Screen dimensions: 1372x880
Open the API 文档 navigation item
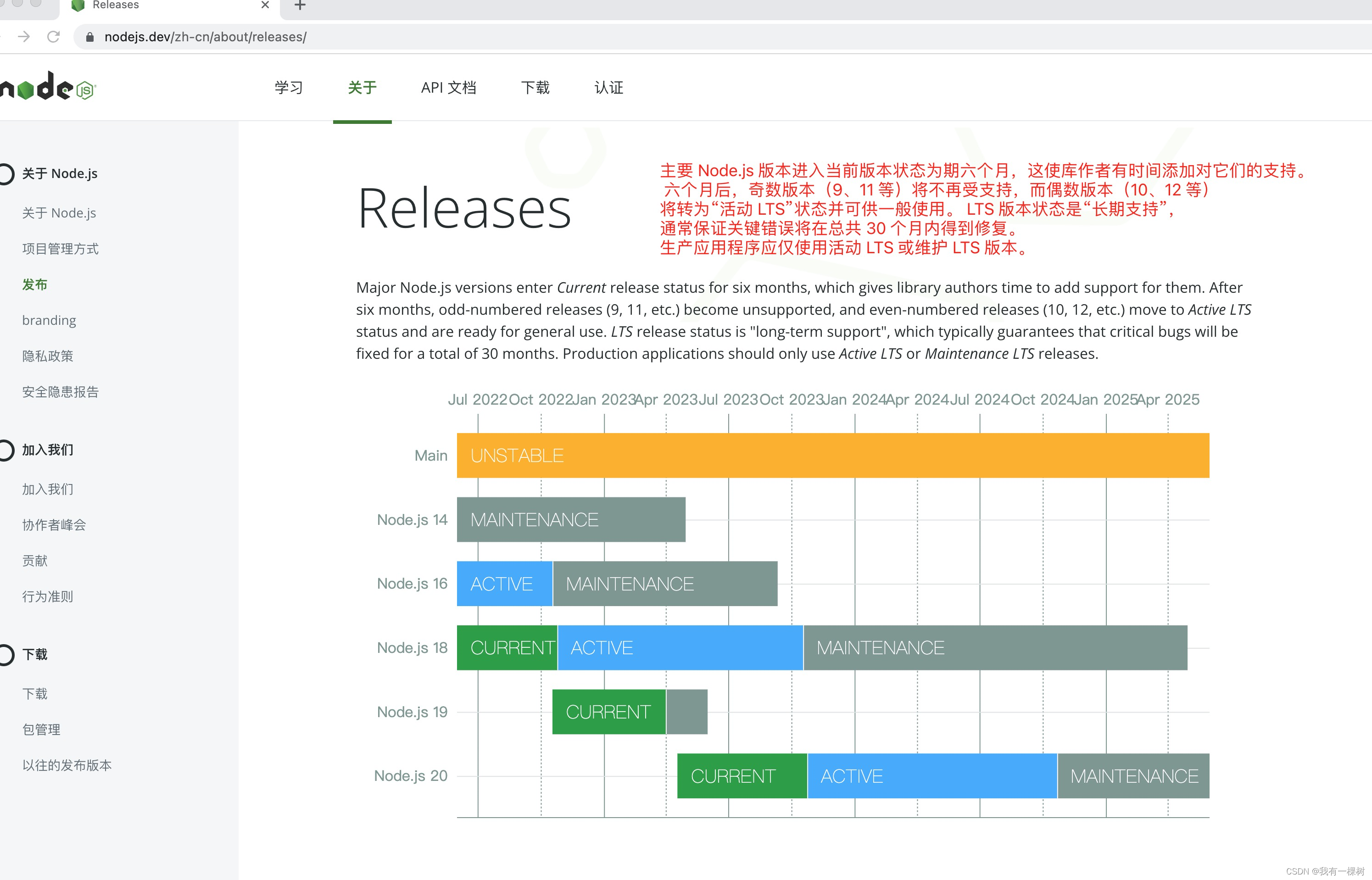[x=449, y=88]
